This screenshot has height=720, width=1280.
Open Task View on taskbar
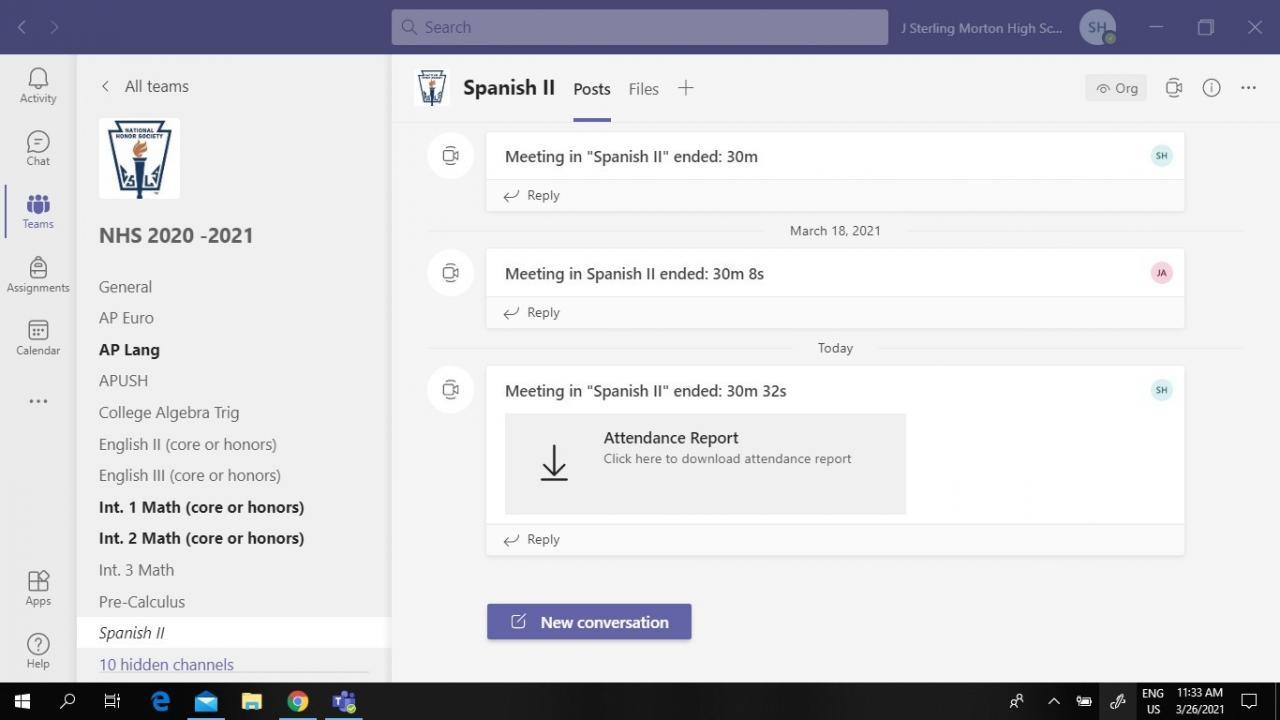click(x=112, y=701)
